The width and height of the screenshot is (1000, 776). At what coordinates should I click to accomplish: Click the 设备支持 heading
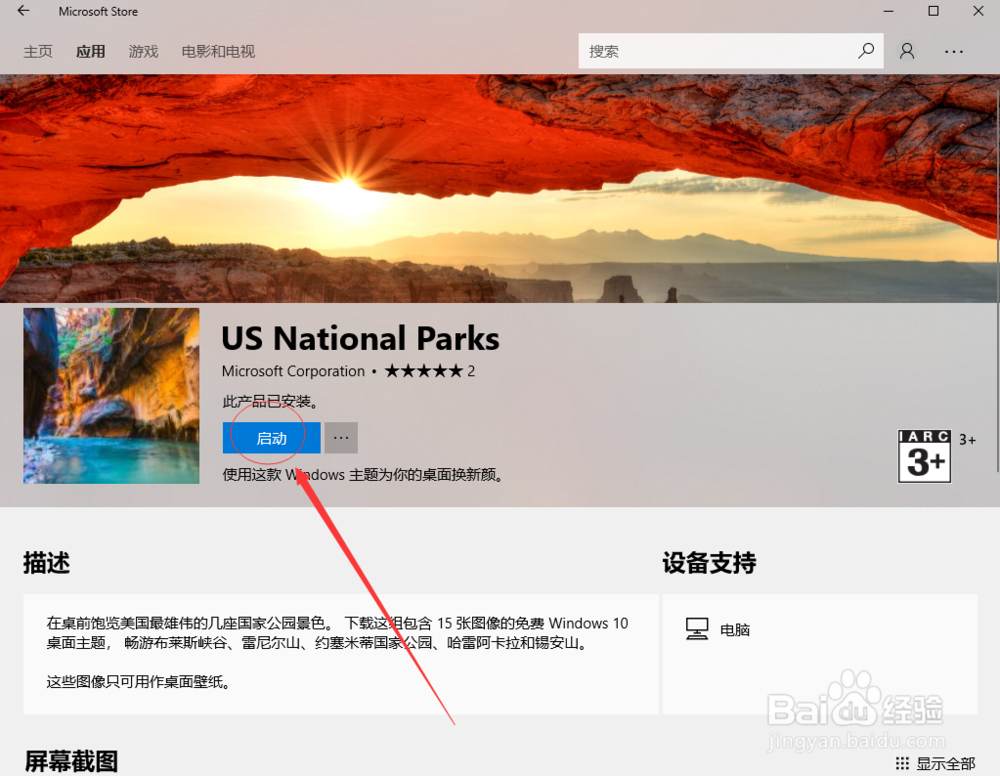tap(709, 563)
